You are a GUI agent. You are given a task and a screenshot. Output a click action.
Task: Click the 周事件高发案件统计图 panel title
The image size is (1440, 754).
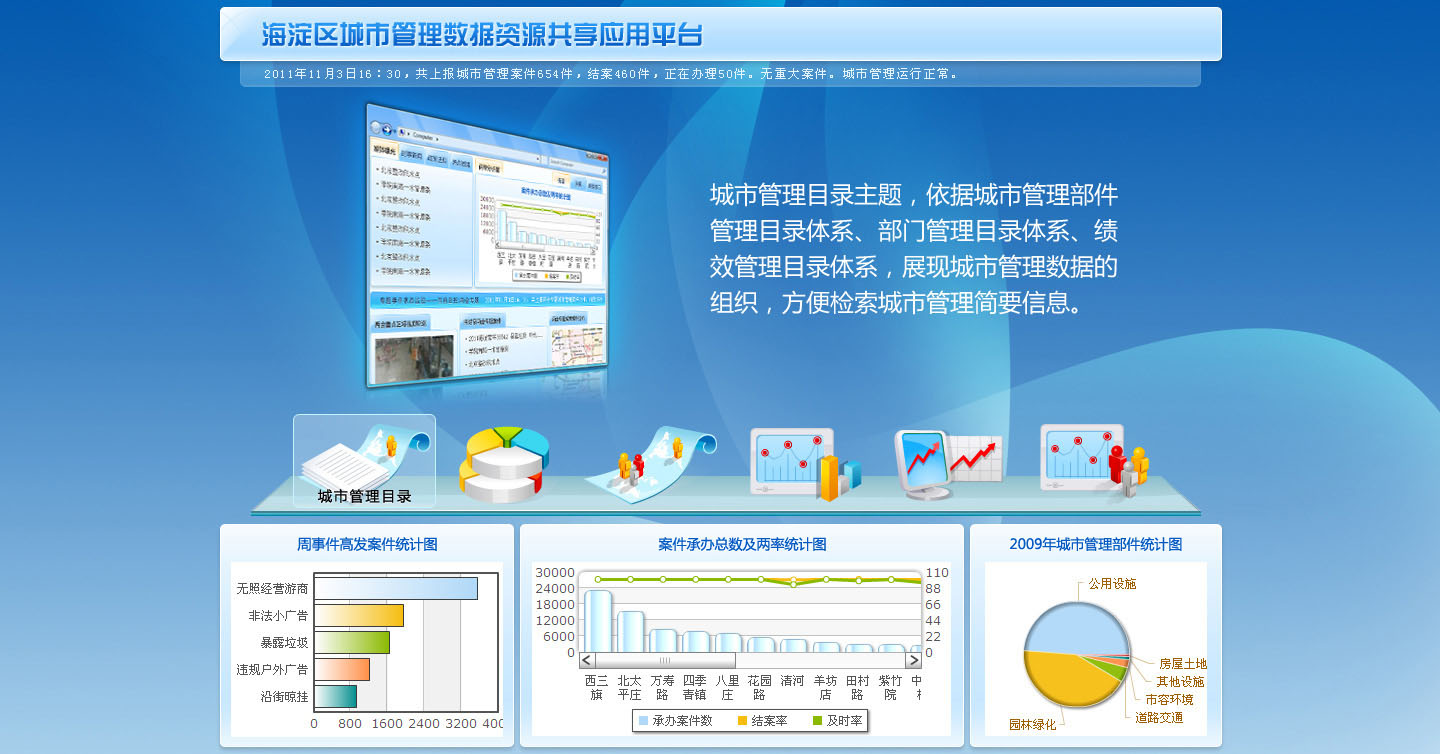click(367, 545)
